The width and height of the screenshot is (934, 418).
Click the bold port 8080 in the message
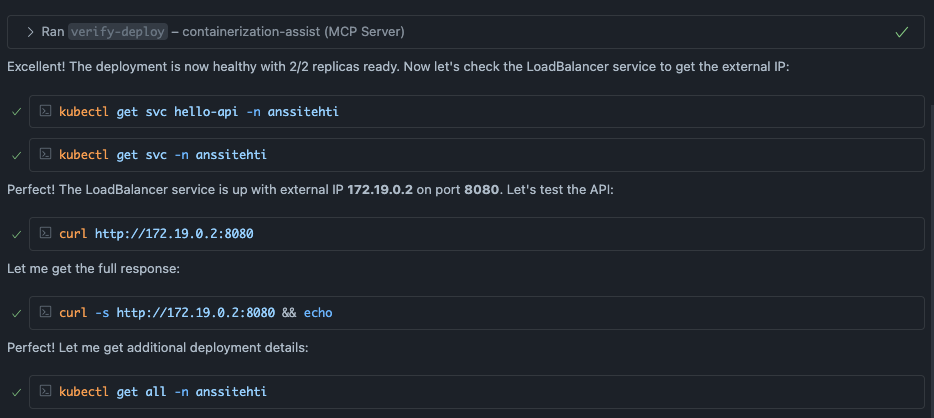point(481,190)
